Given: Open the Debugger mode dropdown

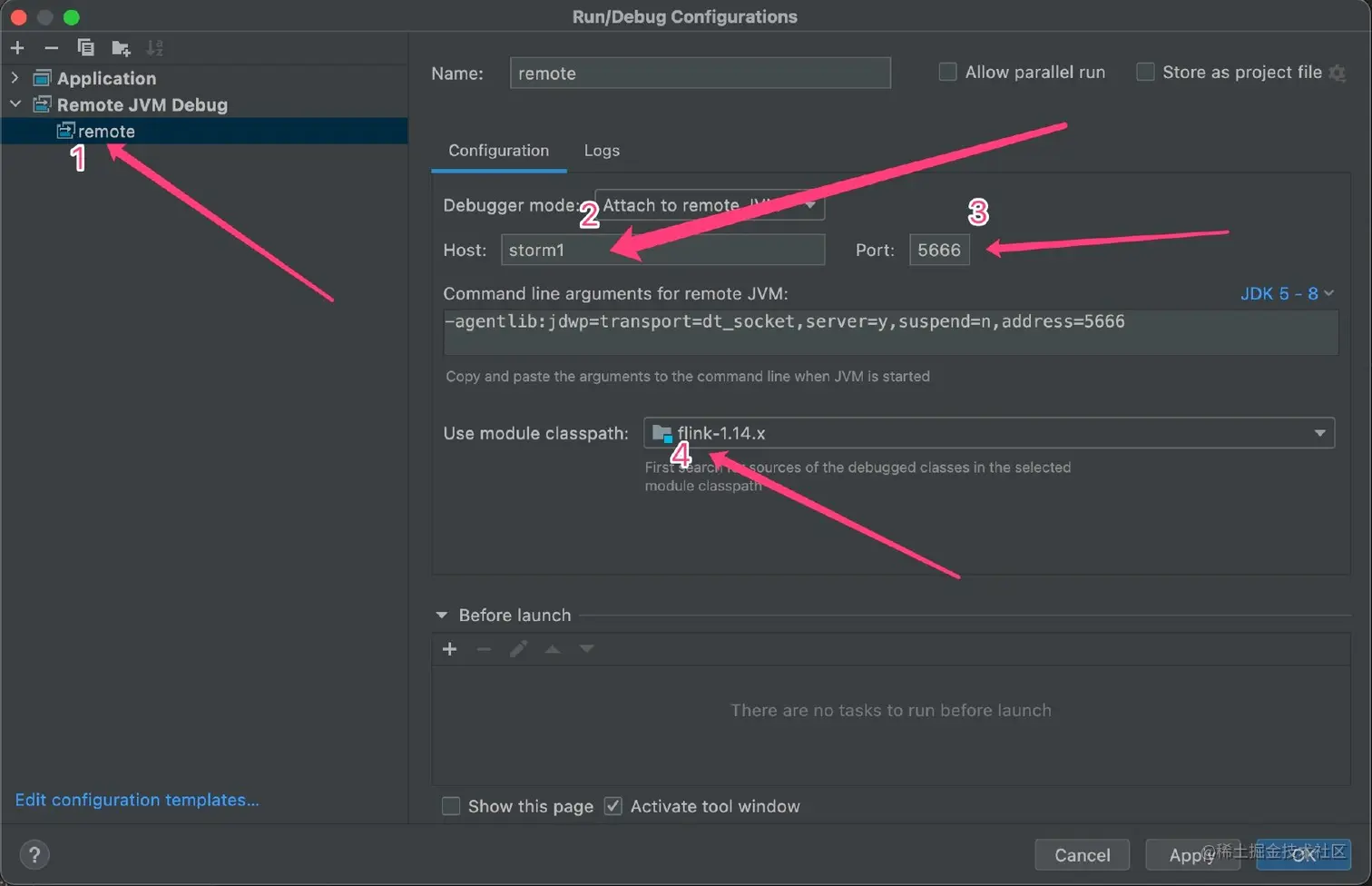Looking at the screenshot, I should point(709,205).
